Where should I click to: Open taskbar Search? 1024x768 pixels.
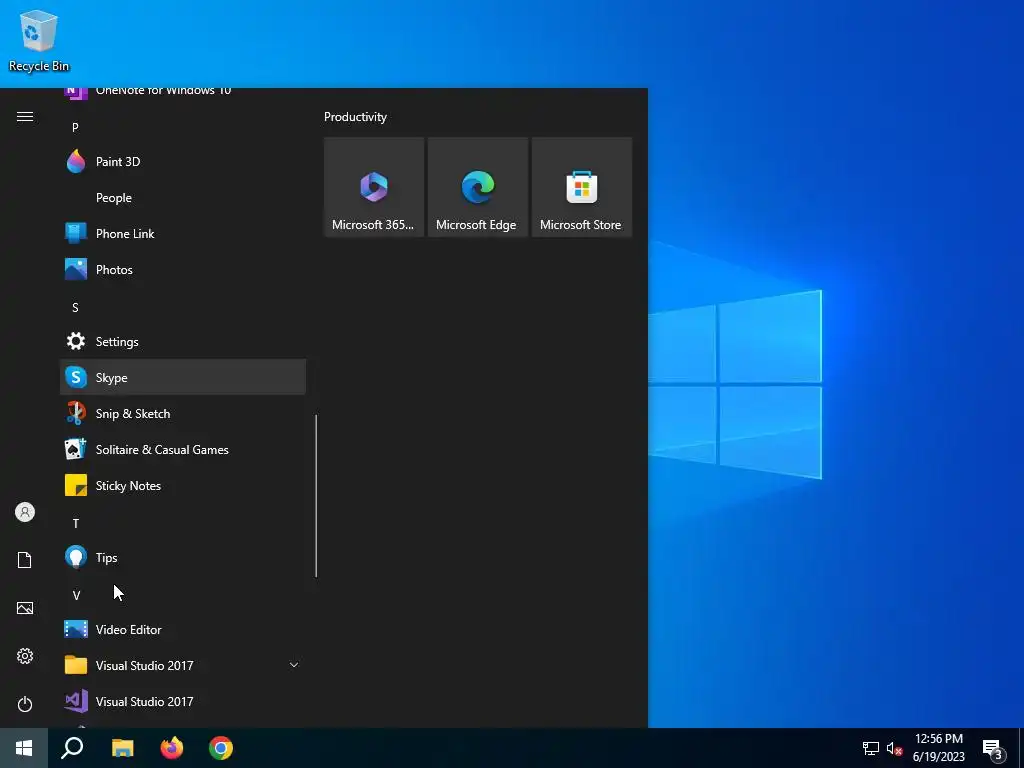pos(72,748)
